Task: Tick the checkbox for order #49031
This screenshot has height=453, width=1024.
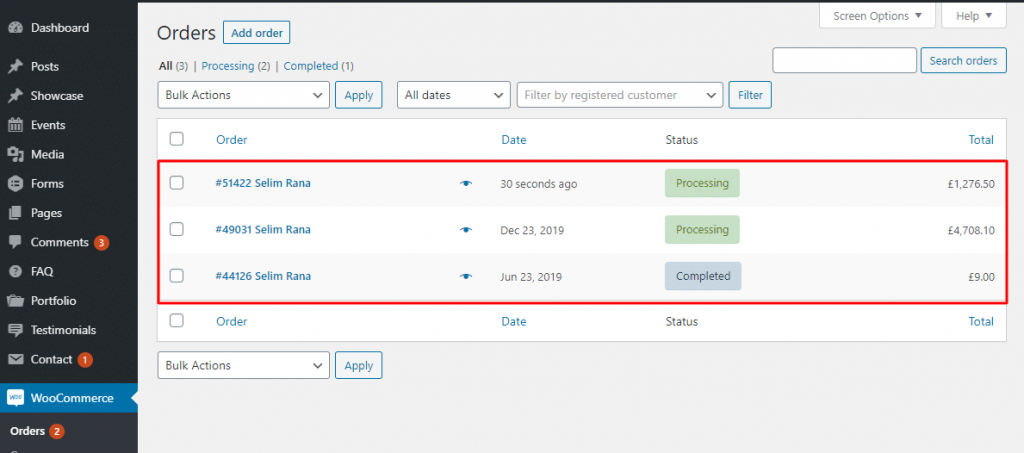Action: 177,229
